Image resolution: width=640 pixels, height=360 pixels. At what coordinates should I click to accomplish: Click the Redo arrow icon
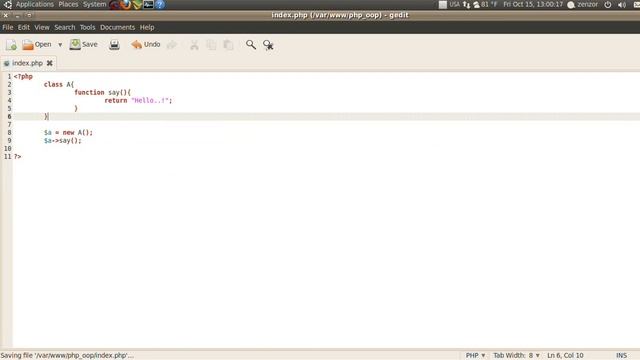172,44
